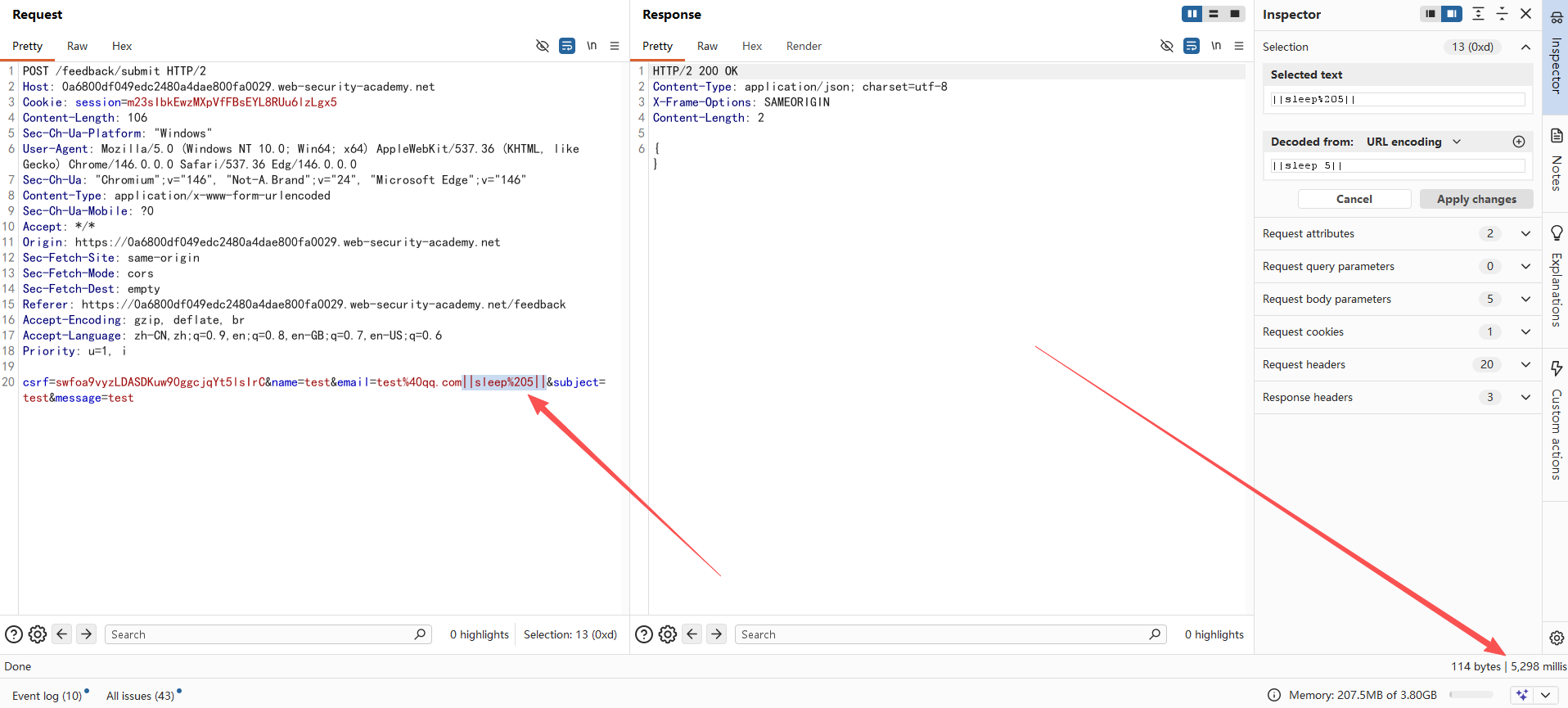The image size is (1568, 708).
Task: Show non-printable characters in Response with \n
Action: pyautogui.click(x=1216, y=46)
